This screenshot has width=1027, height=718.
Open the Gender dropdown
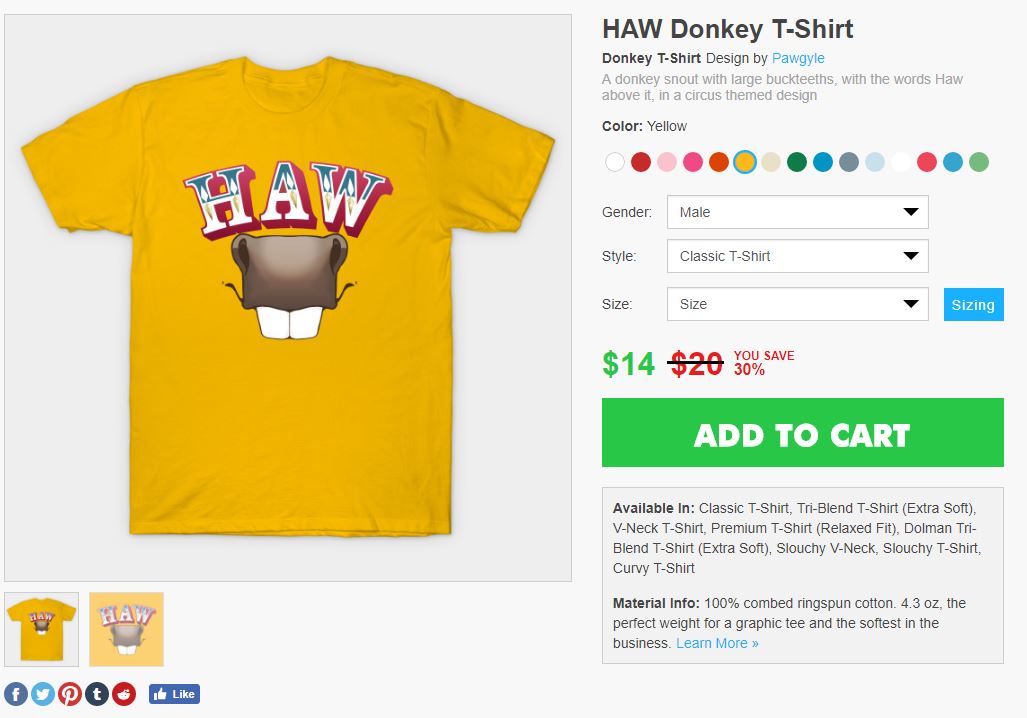pyautogui.click(x=797, y=212)
